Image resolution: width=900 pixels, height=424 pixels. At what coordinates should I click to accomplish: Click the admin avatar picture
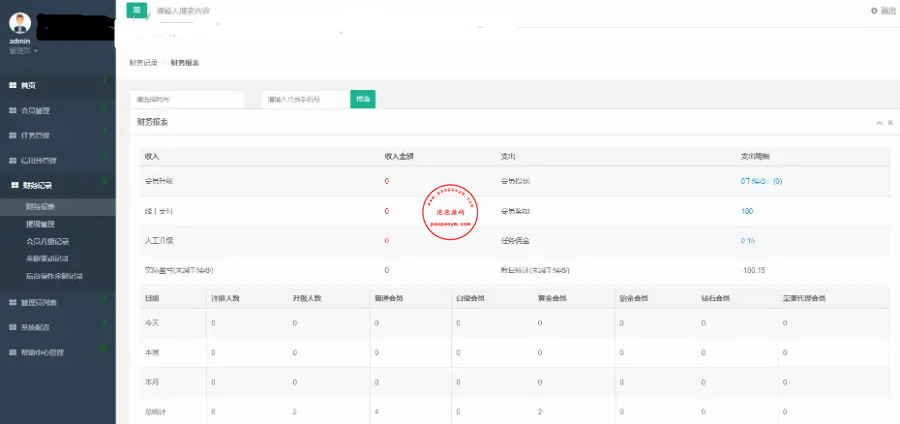20,24
